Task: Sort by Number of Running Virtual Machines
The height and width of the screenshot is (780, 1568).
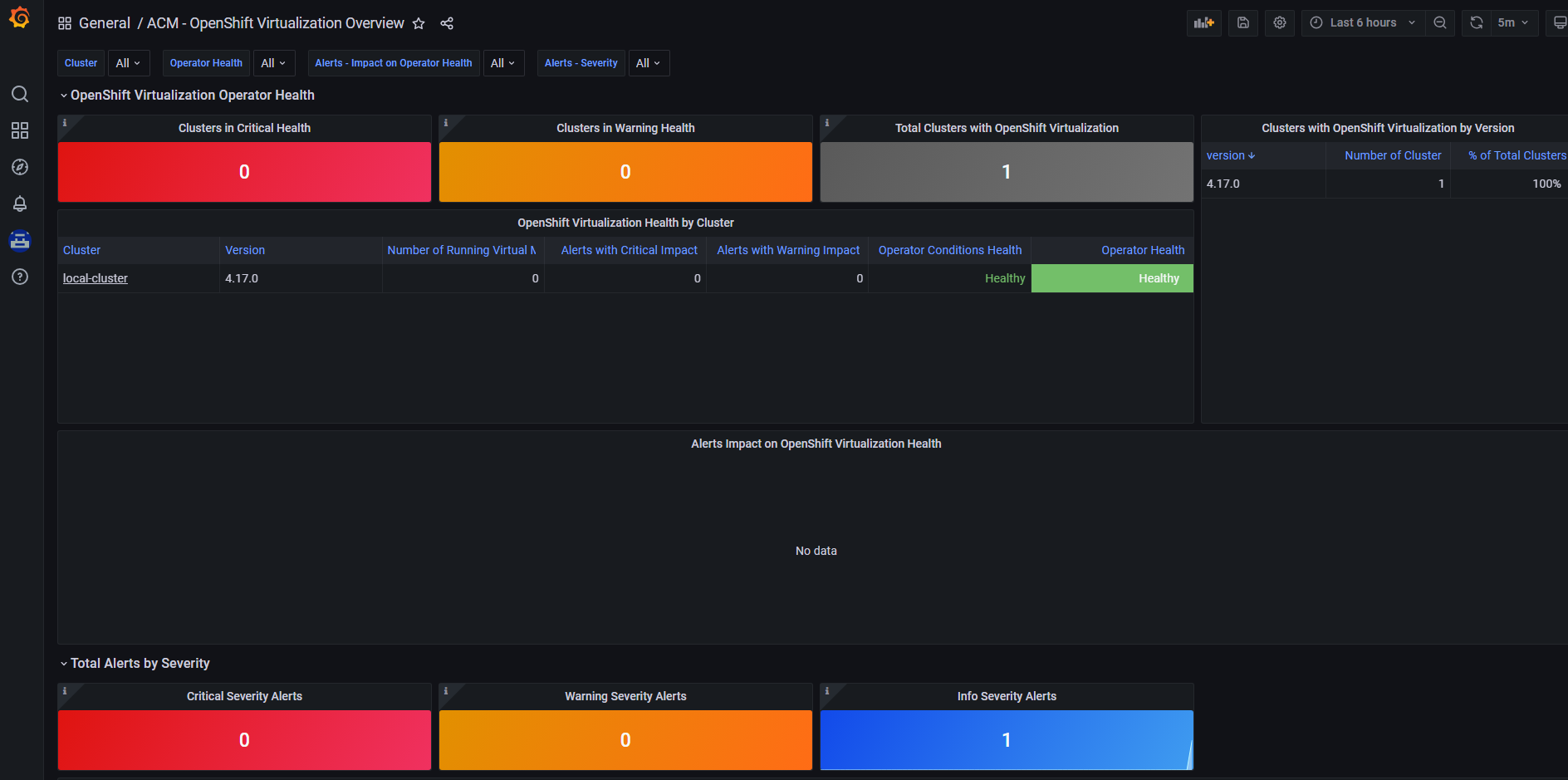Action: point(462,250)
